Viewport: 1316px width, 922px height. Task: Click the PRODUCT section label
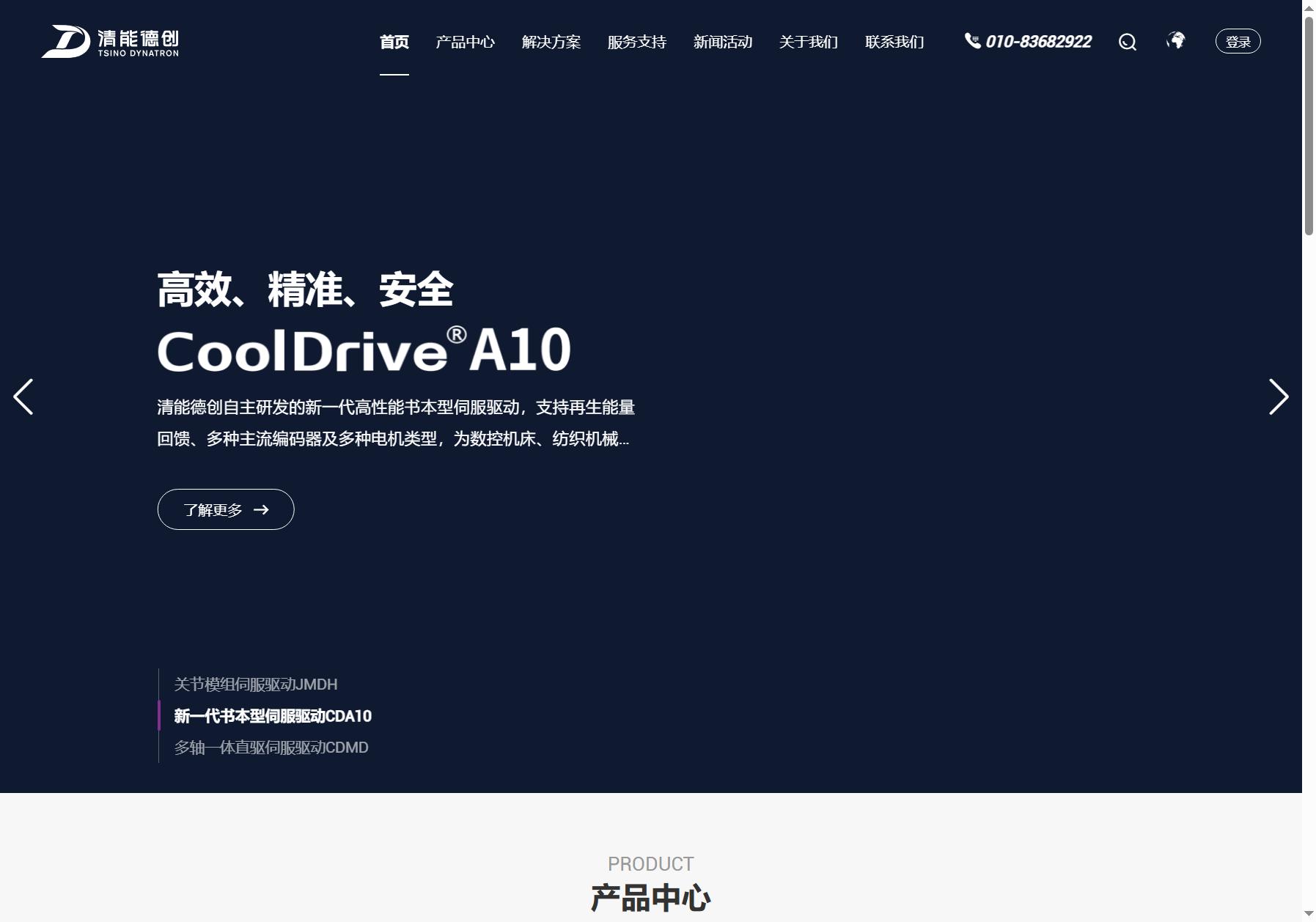pos(651,864)
